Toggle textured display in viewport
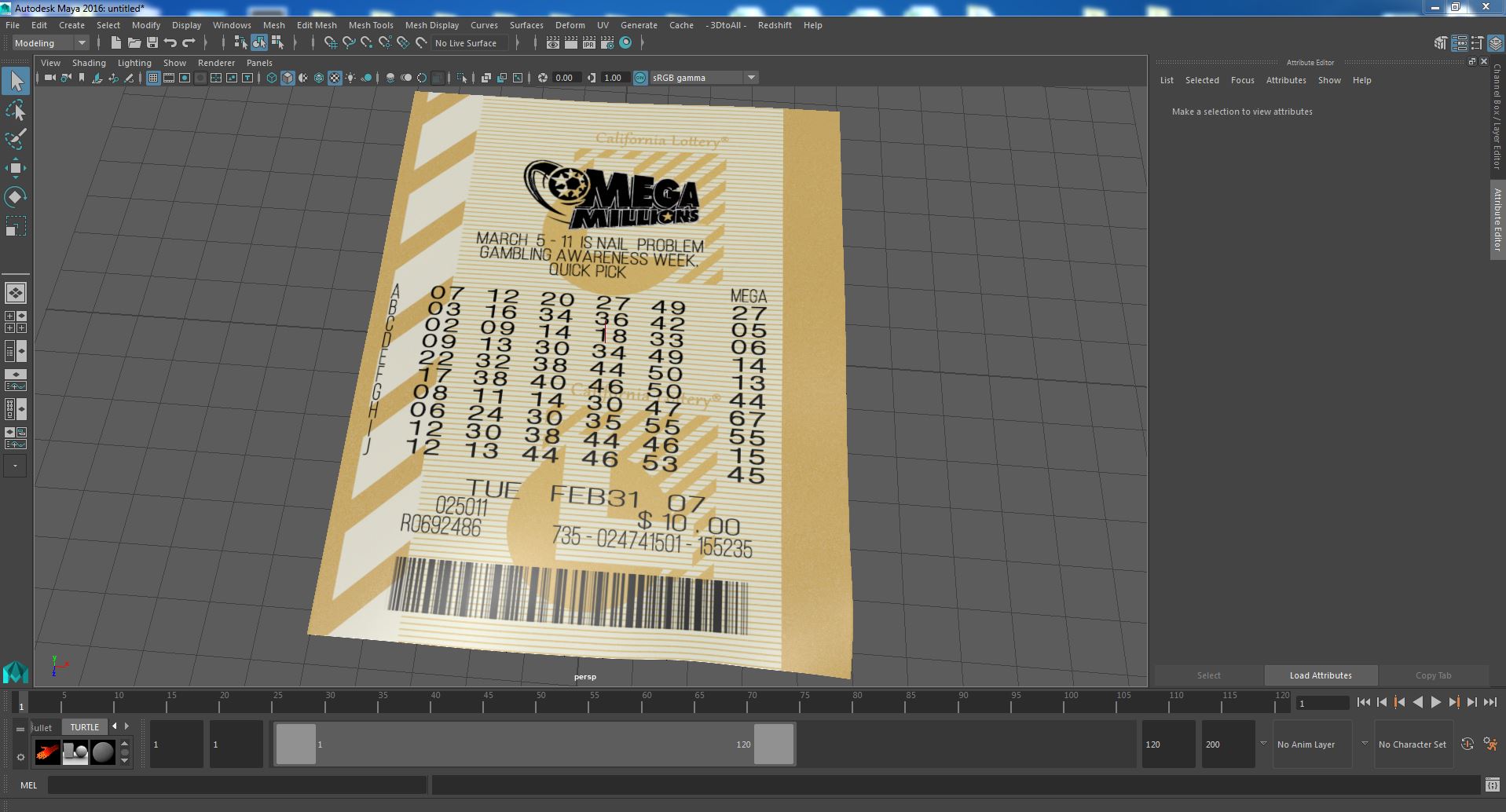The image size is (1506, 812). point(335,78)
